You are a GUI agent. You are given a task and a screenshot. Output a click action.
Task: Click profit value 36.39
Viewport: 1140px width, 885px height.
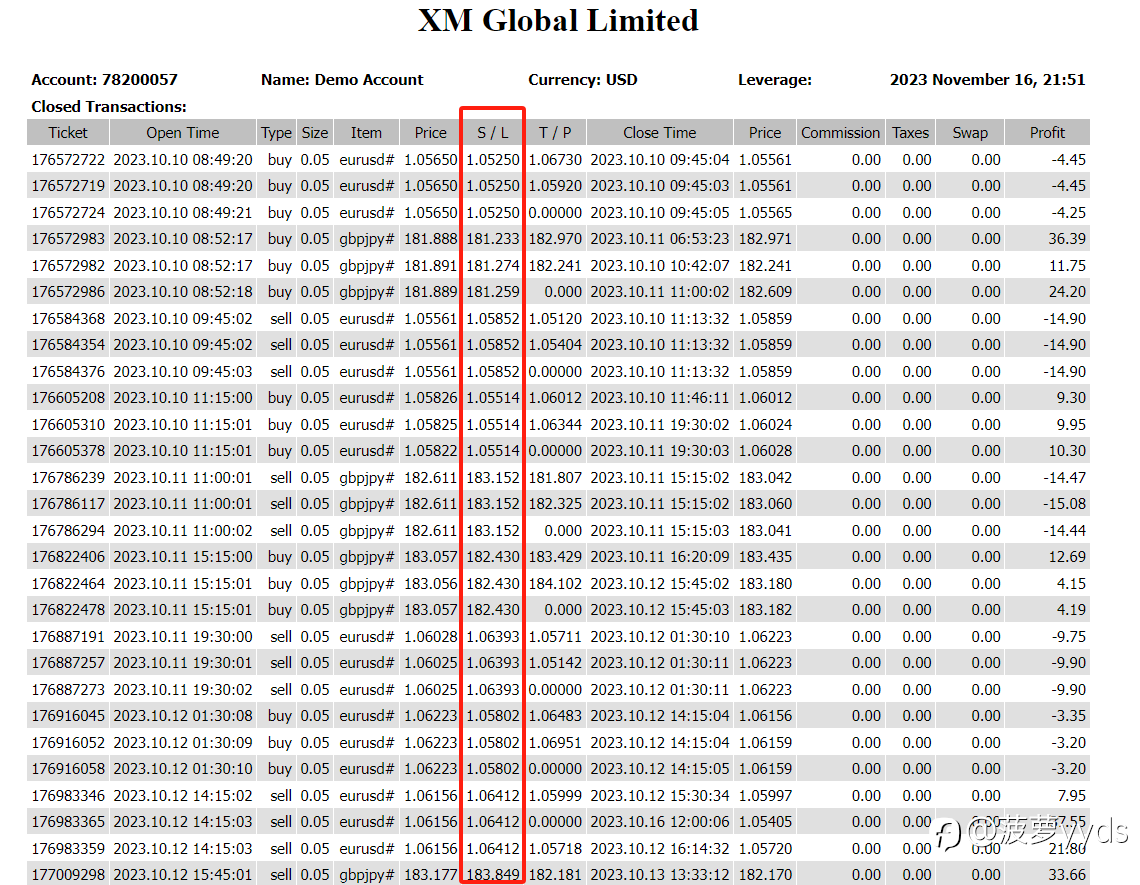coord(1067,239)
